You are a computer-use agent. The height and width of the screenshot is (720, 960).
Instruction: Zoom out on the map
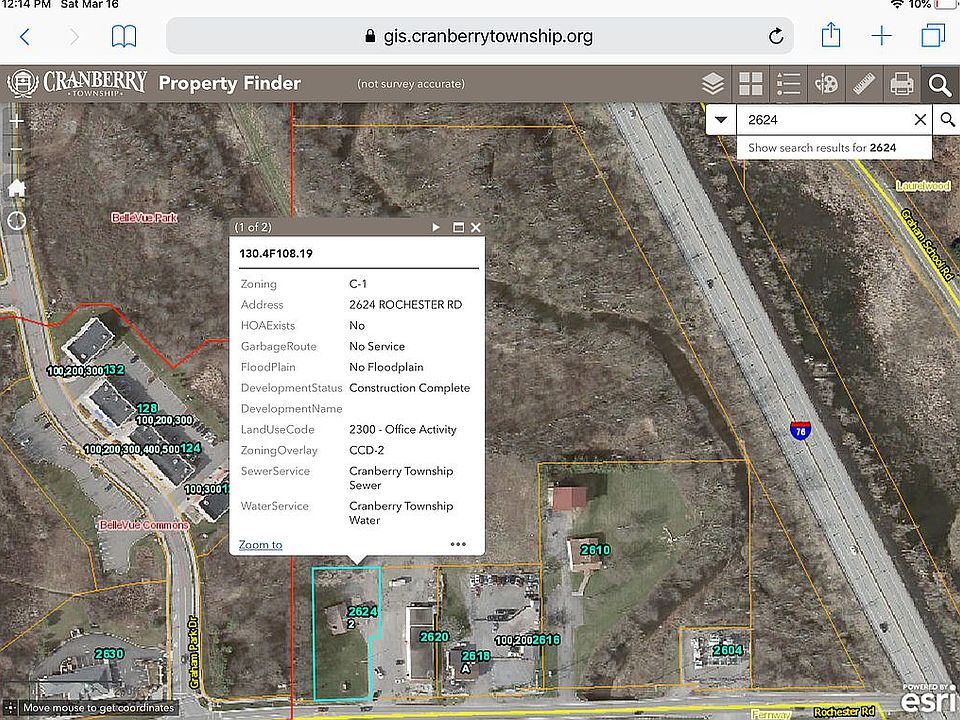click(16, 152)
